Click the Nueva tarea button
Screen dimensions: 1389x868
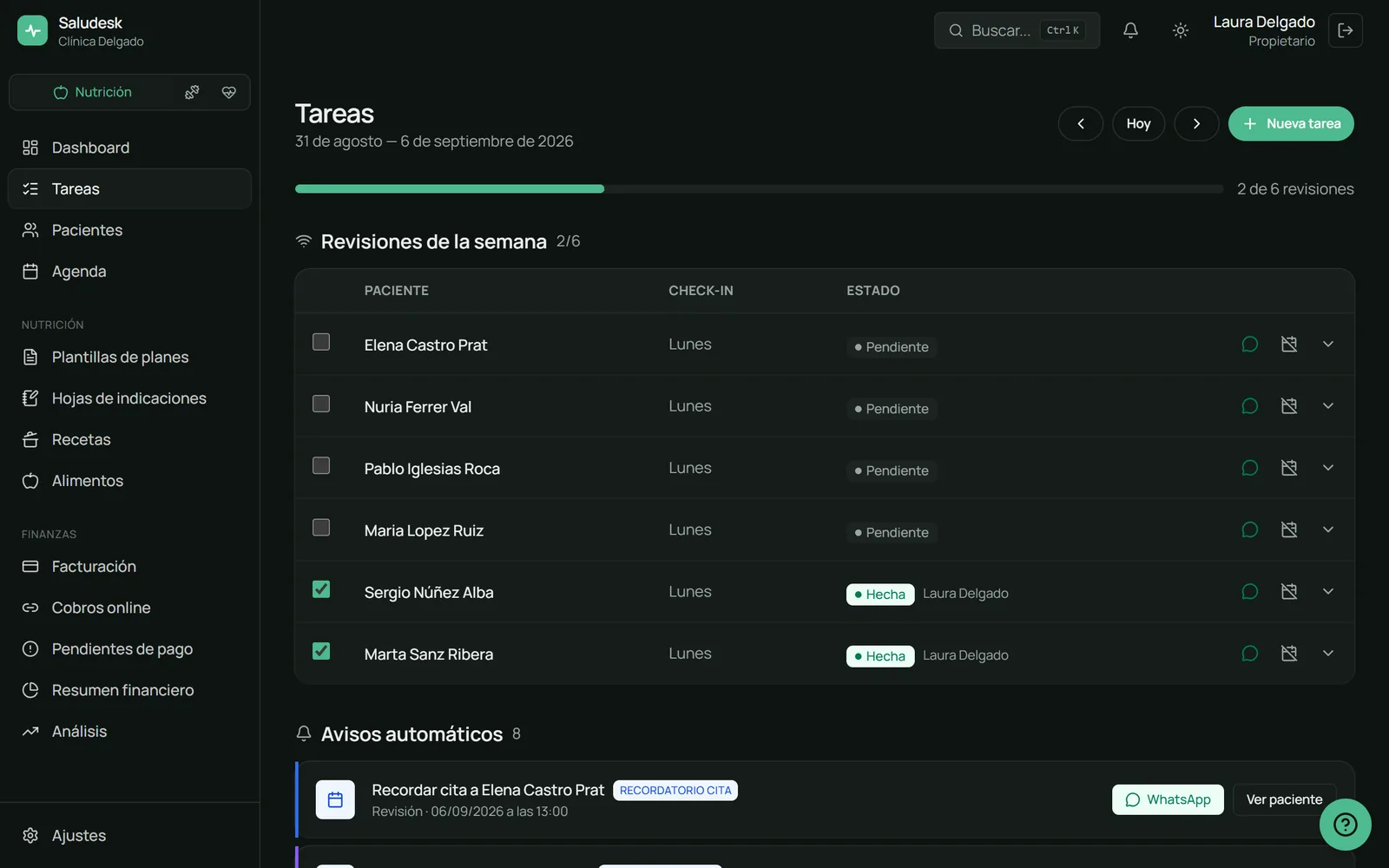coord(1291,123)
